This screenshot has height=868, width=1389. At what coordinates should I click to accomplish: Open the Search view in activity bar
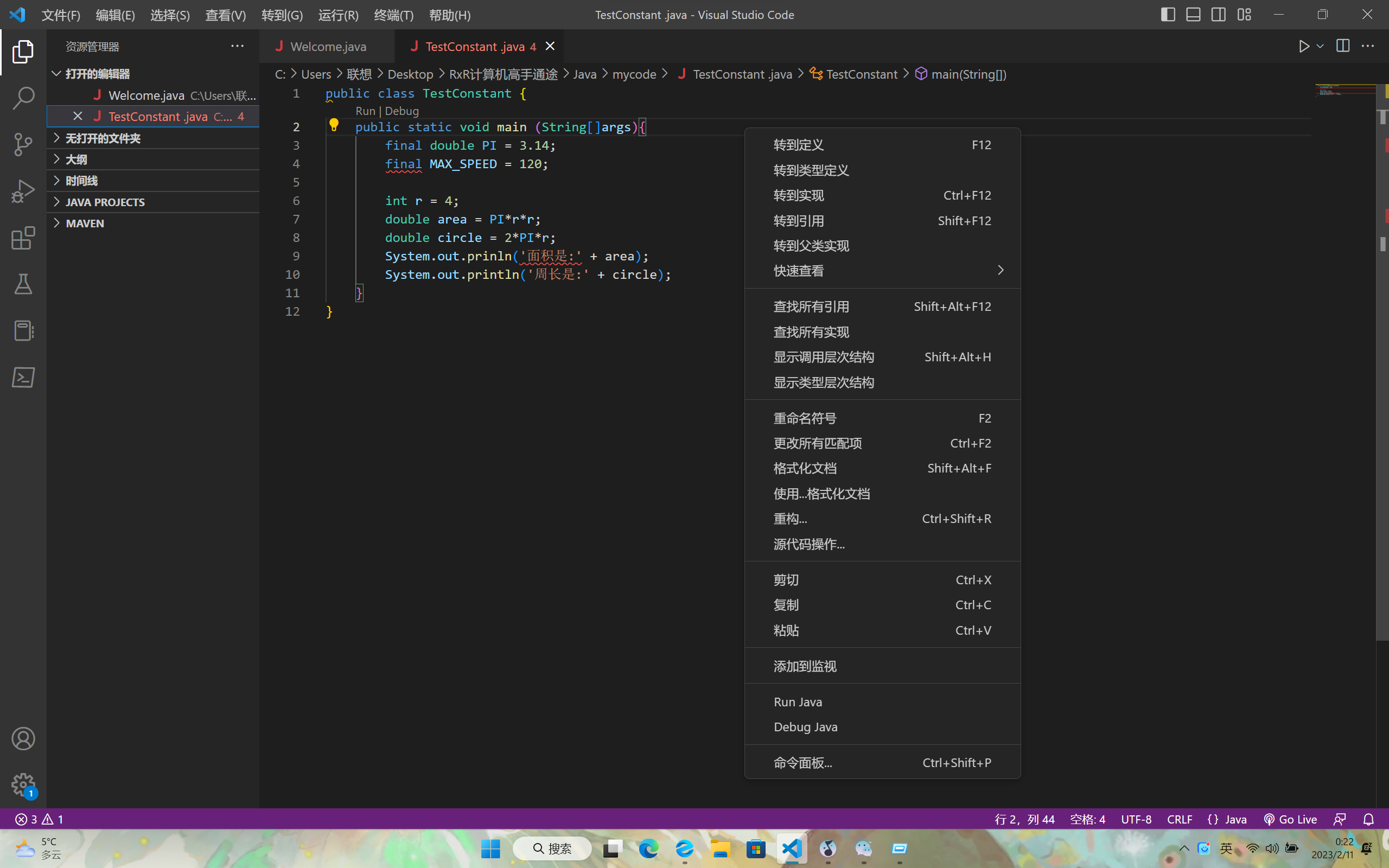point(23,98)
